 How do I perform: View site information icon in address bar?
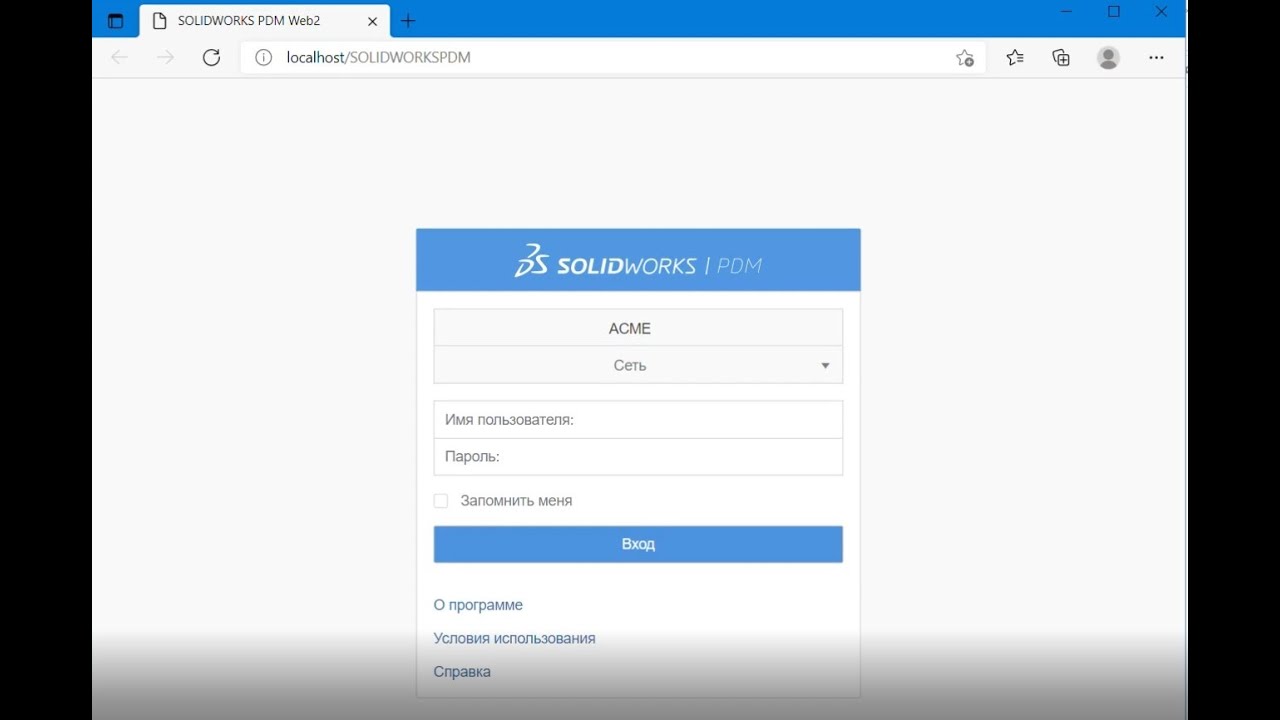click(x=263, y=58)
